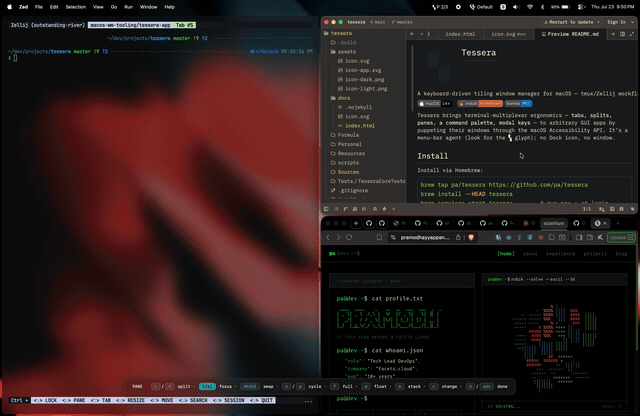Collapse the assets folder

point(344,52)
